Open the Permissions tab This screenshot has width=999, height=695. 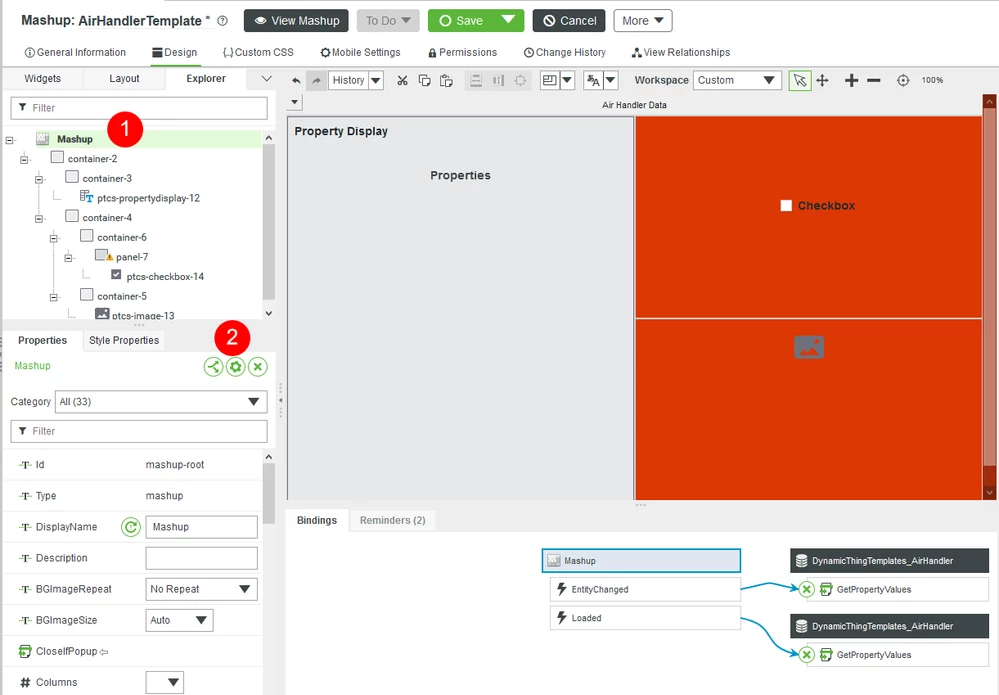click(463, 52)
